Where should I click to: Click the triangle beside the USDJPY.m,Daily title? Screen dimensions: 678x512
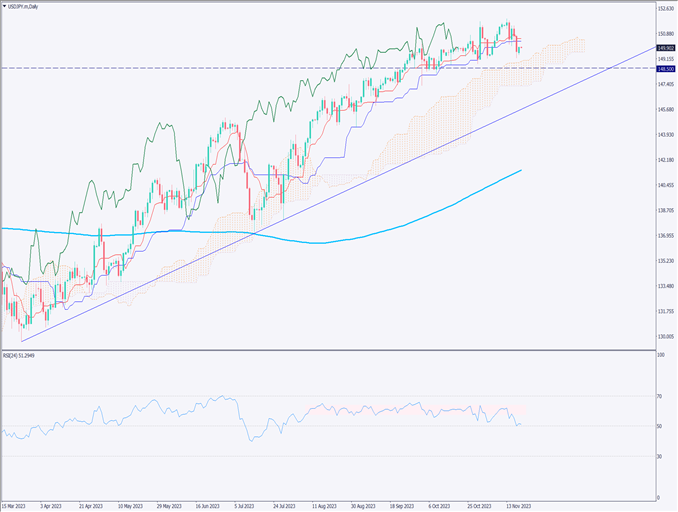tap(5, 6)
